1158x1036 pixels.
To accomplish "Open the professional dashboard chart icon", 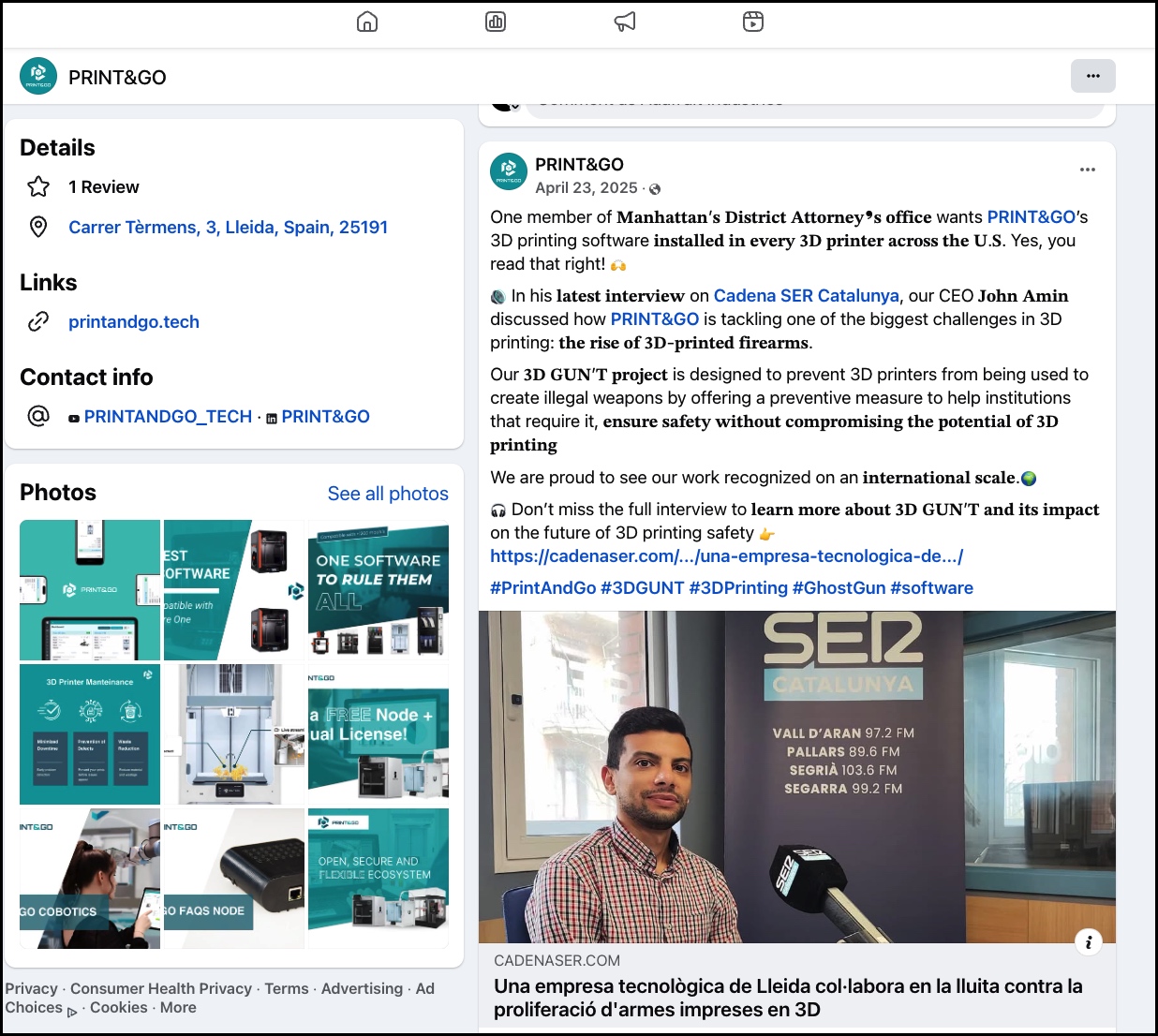I will click(496, 22).
